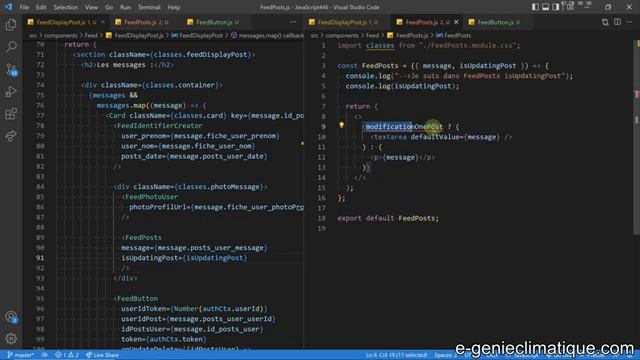
Task: Click 'components' in left editor breadcrumb
Action: (60, 36)
